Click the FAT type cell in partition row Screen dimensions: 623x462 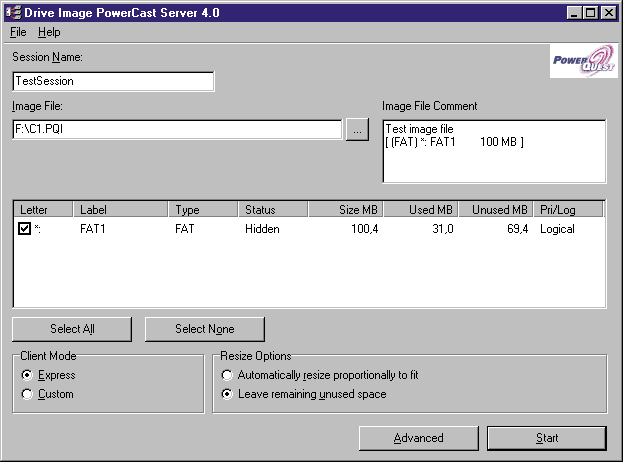(x=185, y=229)
